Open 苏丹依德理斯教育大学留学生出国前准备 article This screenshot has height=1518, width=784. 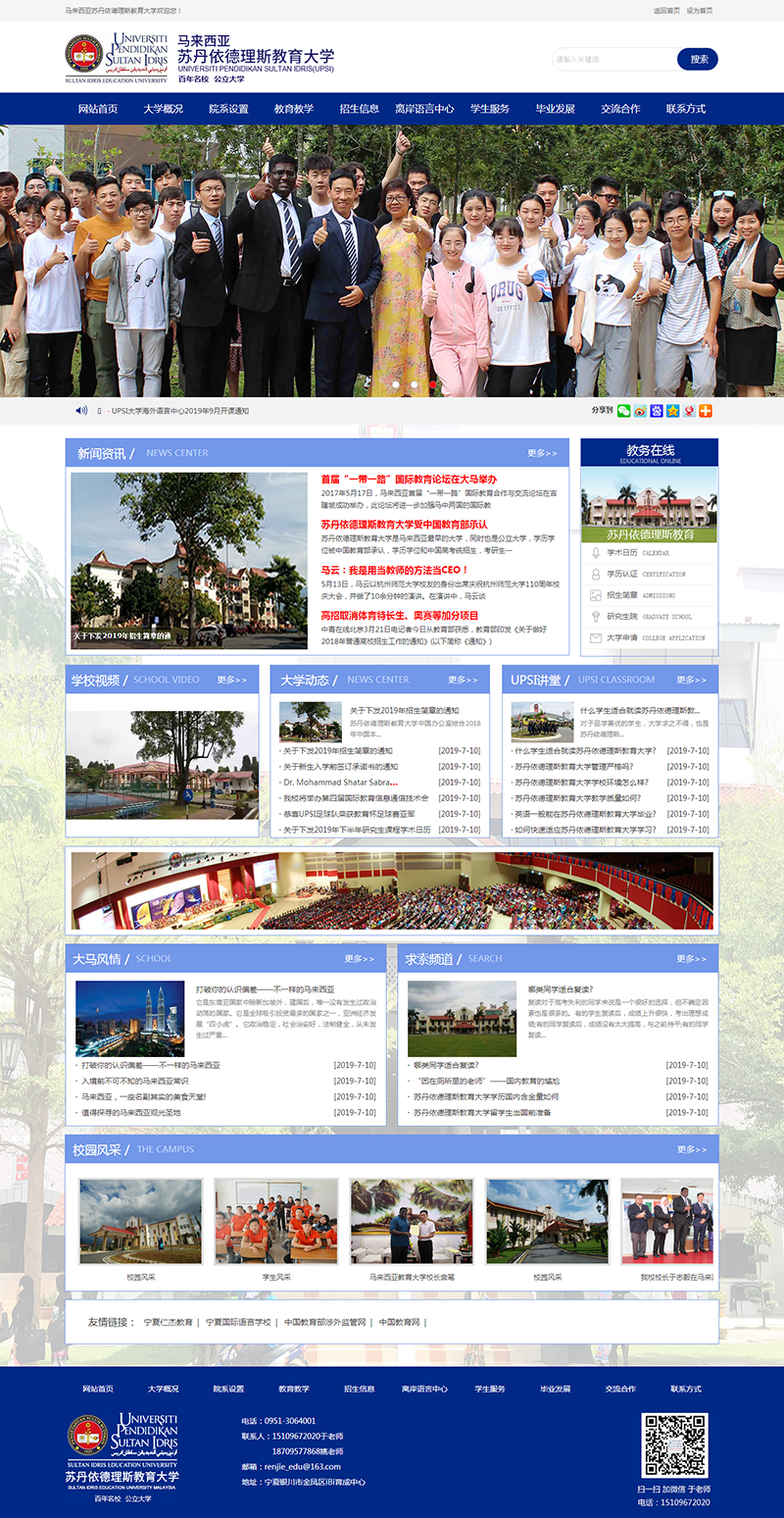(482, 1112)
